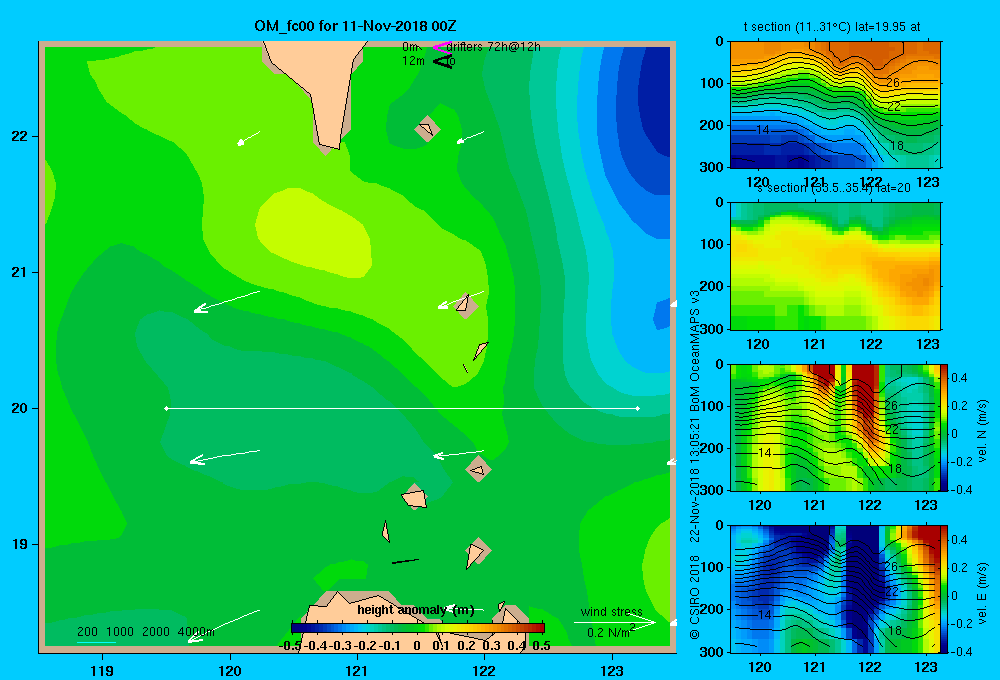Click the CSIRO BoM OceanMAPS v3 copyright text
Screen dimensions: 1000x680
695,464
